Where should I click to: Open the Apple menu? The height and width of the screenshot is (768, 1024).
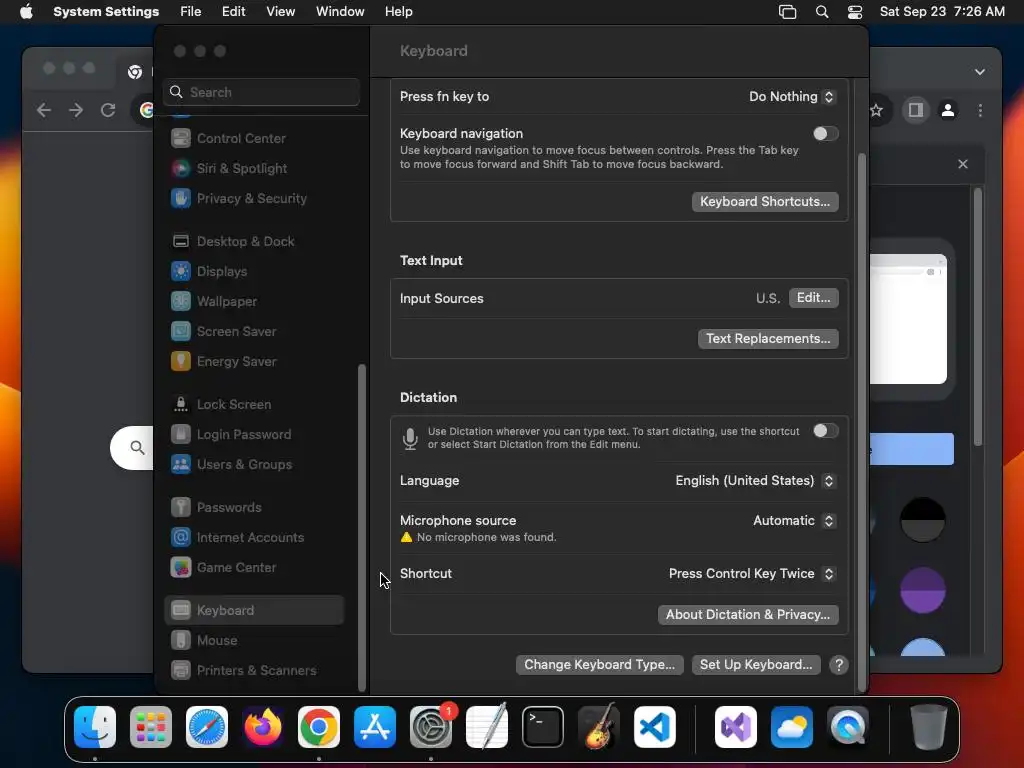point(26,12)
